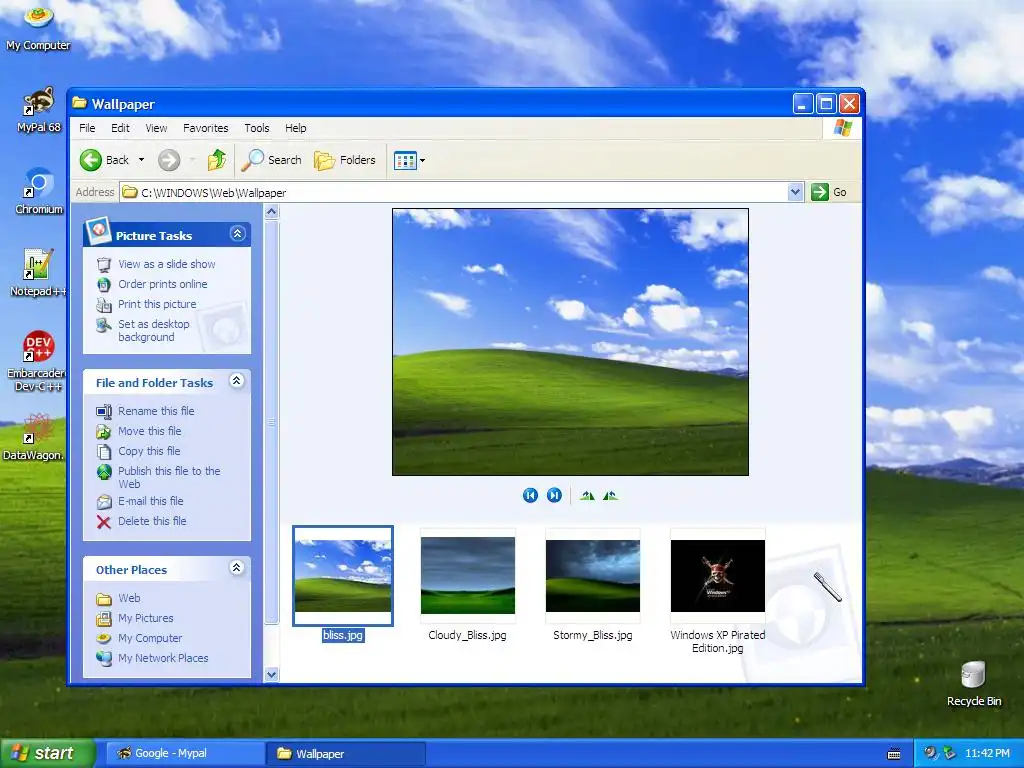Open My Computer in Other Places
1024x768 pixels.
point(150,638)
